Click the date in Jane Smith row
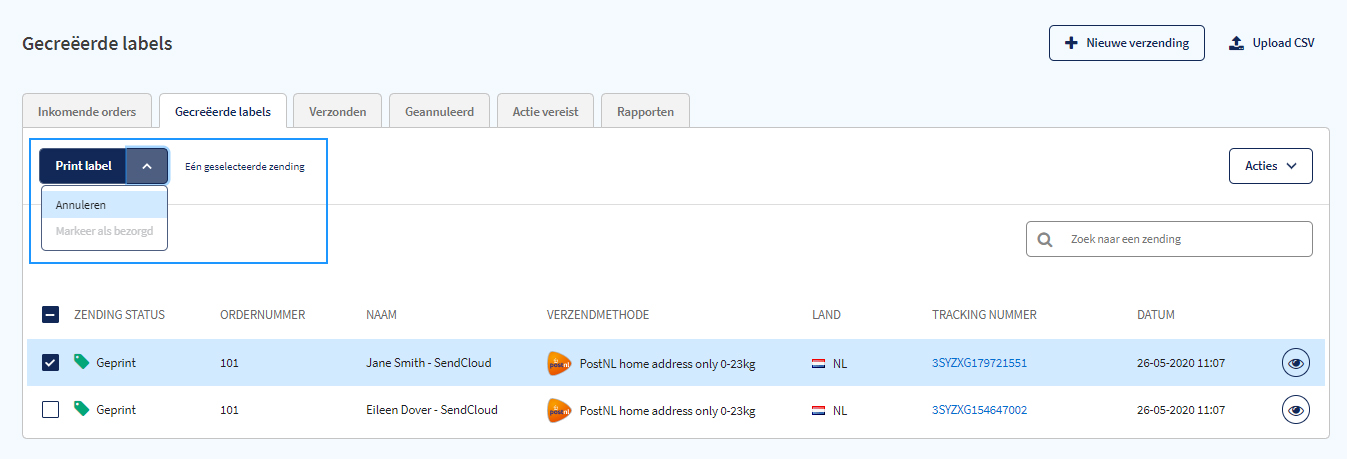This screenshot has height=459, width=1347. [x=1181, y=363]
